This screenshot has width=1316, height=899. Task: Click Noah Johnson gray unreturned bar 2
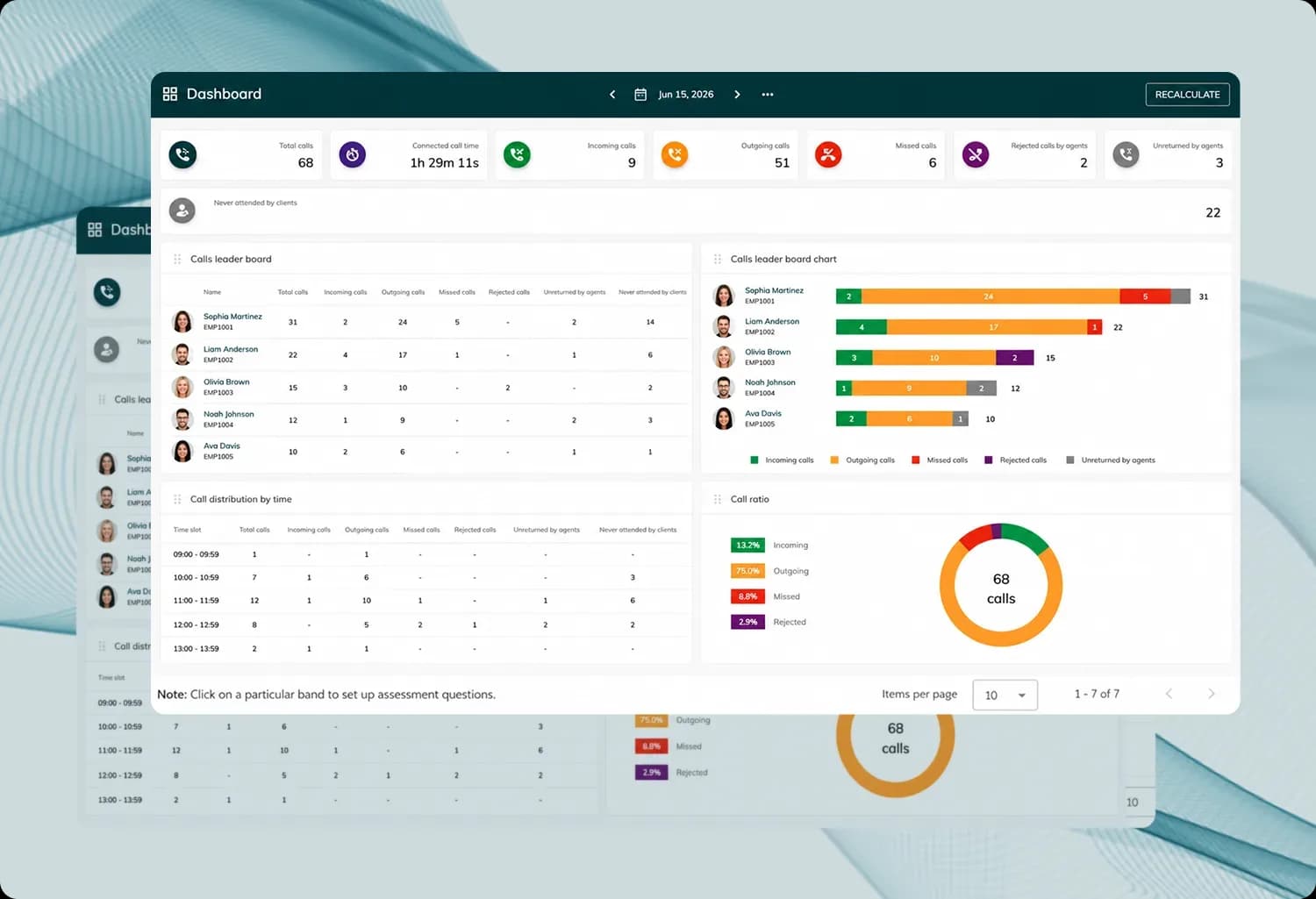point(981,389)
